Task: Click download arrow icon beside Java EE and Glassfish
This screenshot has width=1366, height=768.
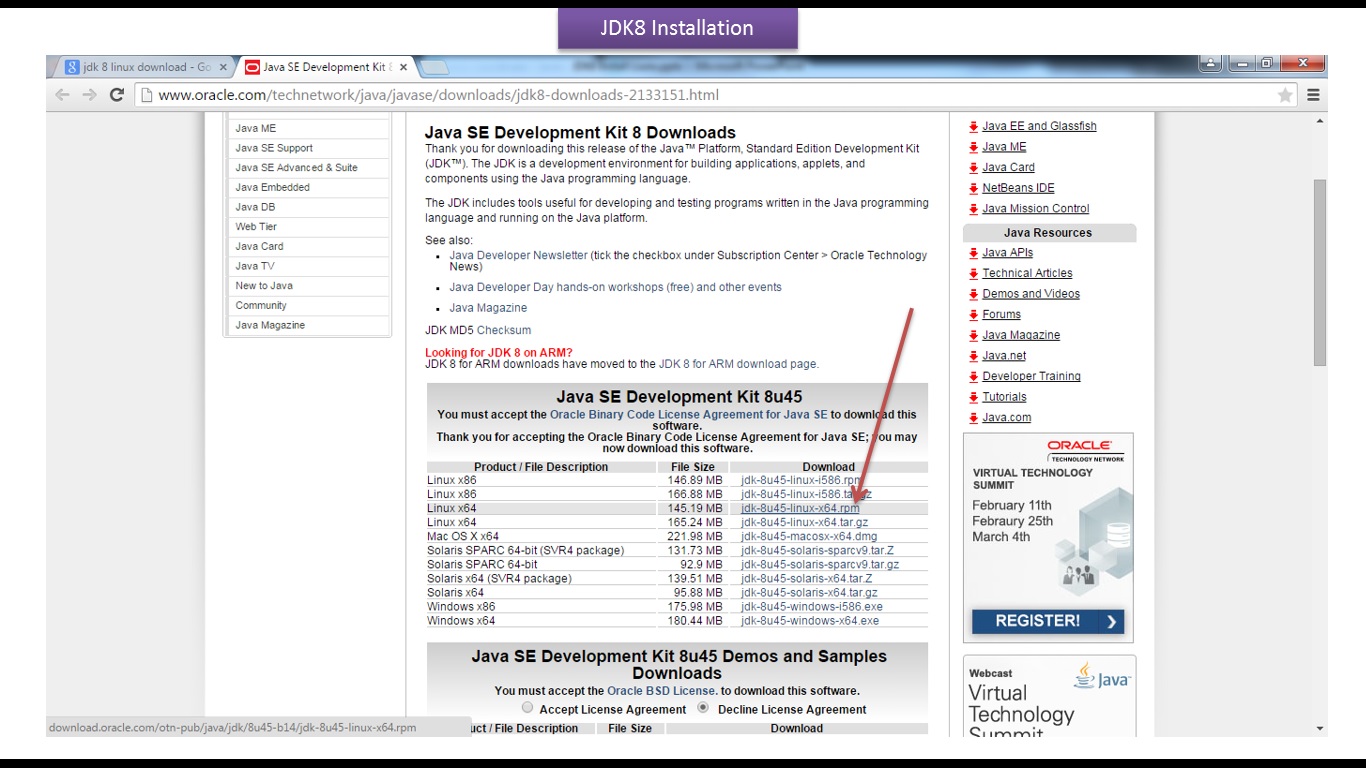Action: point(973,127)
